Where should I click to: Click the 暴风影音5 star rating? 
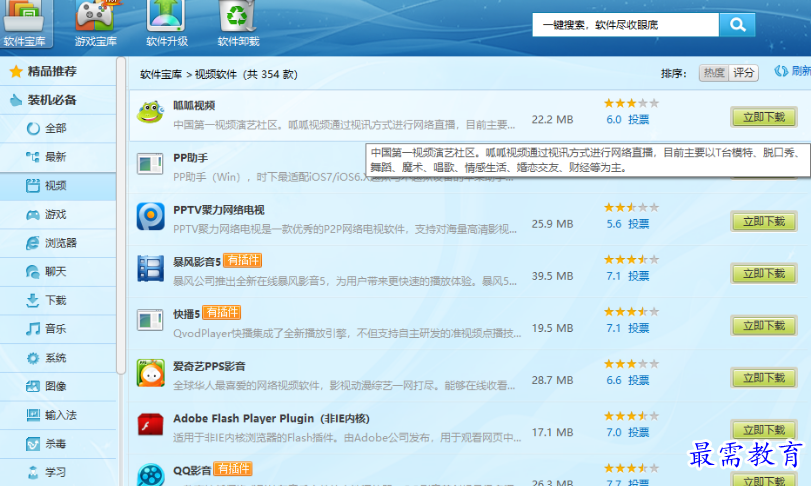point(632,260)
